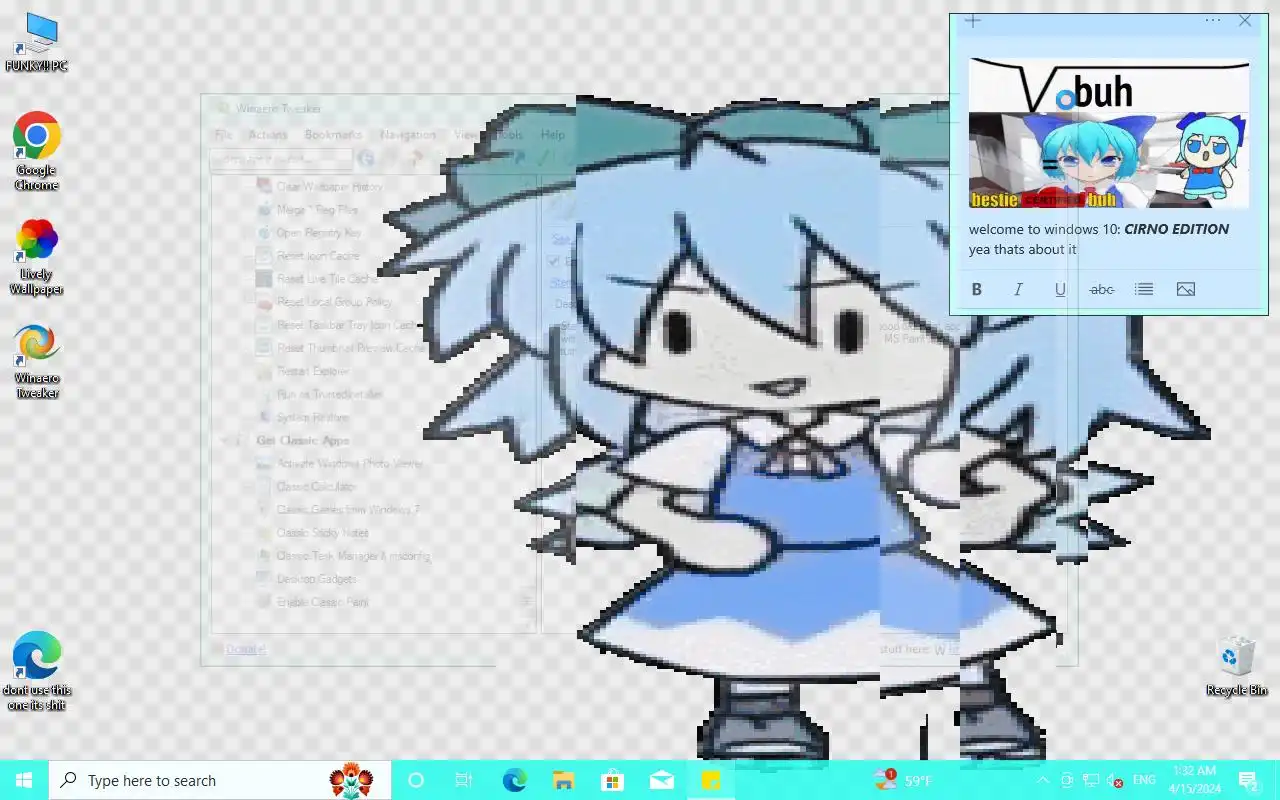This screenshot has width=1280, height=800.
Task: Select the Winaero Tweaker desktop shortcut
Action: tap(37, 361)
